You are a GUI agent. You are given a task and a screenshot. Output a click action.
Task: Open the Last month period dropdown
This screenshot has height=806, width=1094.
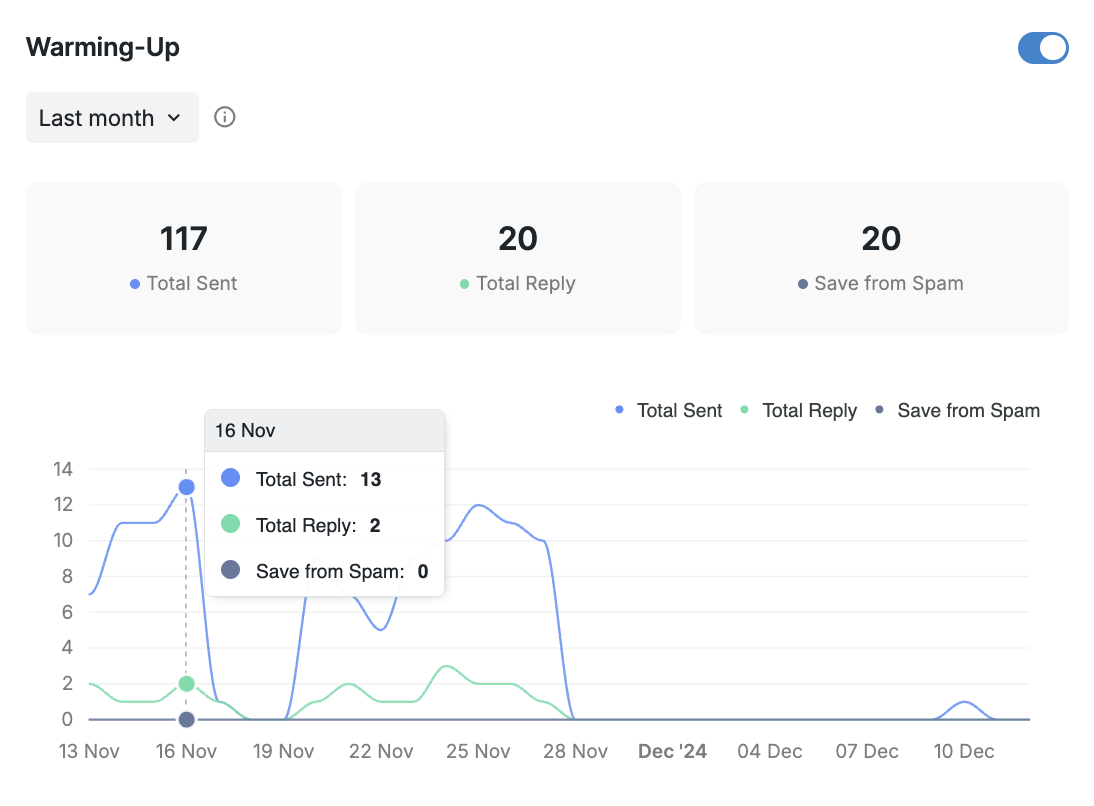coord(111,118)
